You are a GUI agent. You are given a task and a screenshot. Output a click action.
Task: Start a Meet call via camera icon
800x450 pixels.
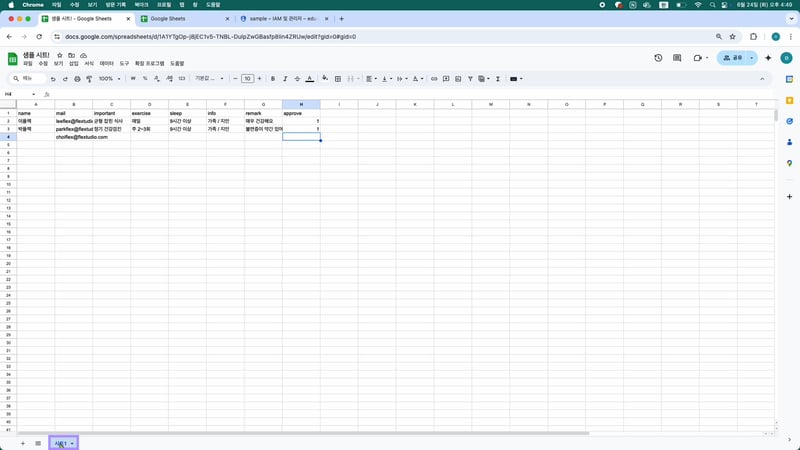tap(697, 58)
